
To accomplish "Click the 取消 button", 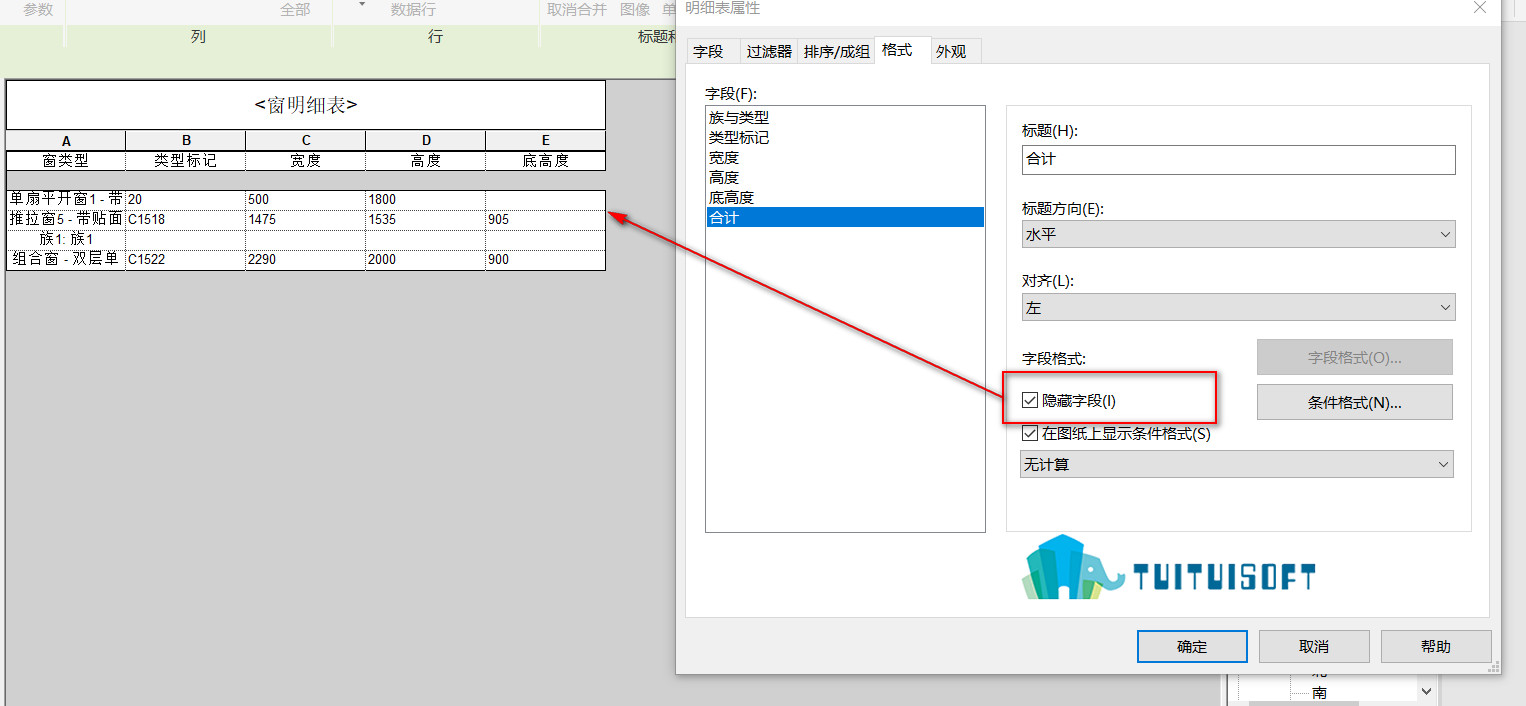I will point(1314,646).
